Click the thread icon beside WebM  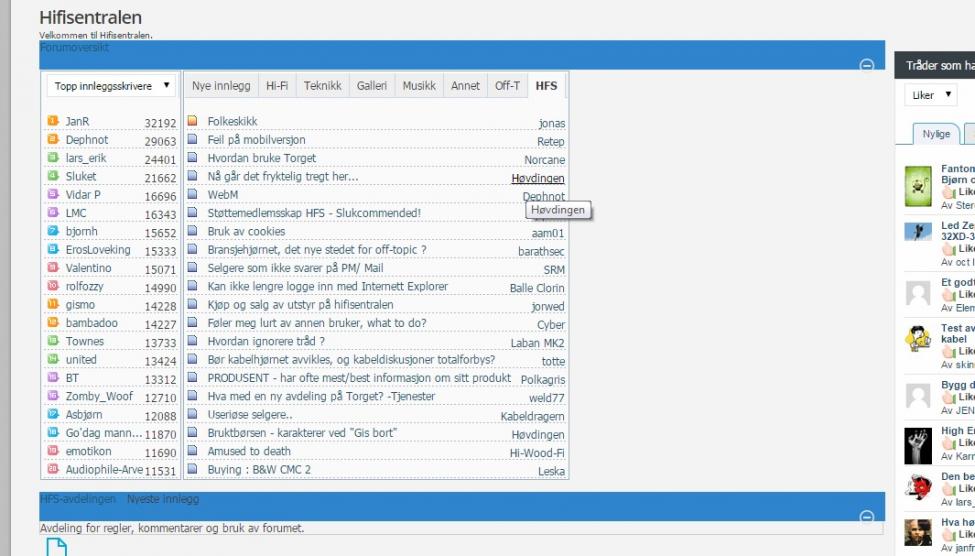pos(193,194)
